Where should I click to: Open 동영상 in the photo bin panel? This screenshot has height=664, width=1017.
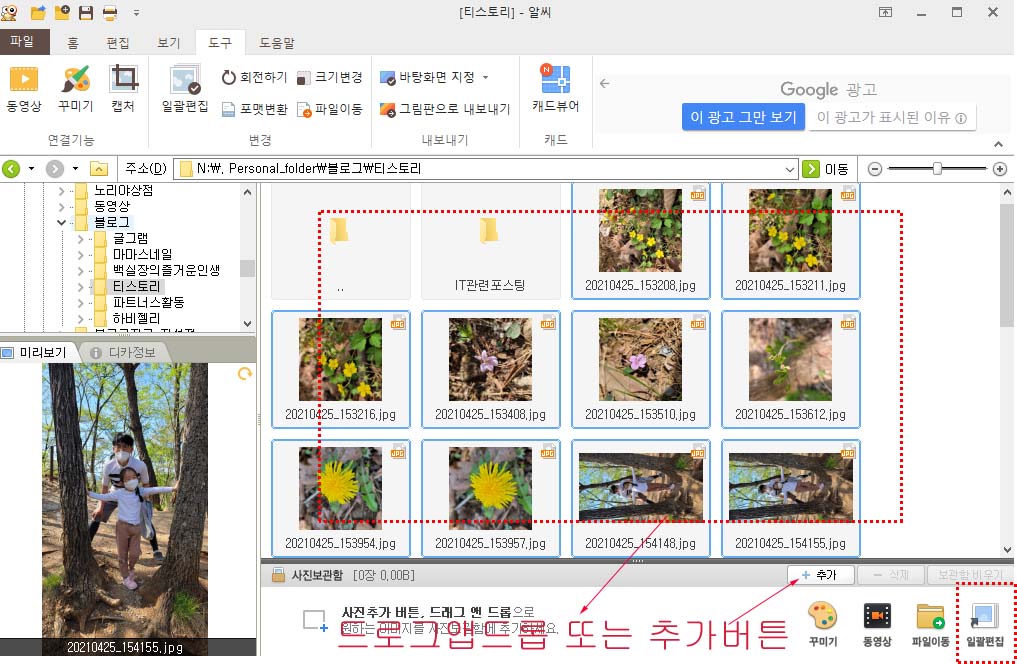[877, 623]
